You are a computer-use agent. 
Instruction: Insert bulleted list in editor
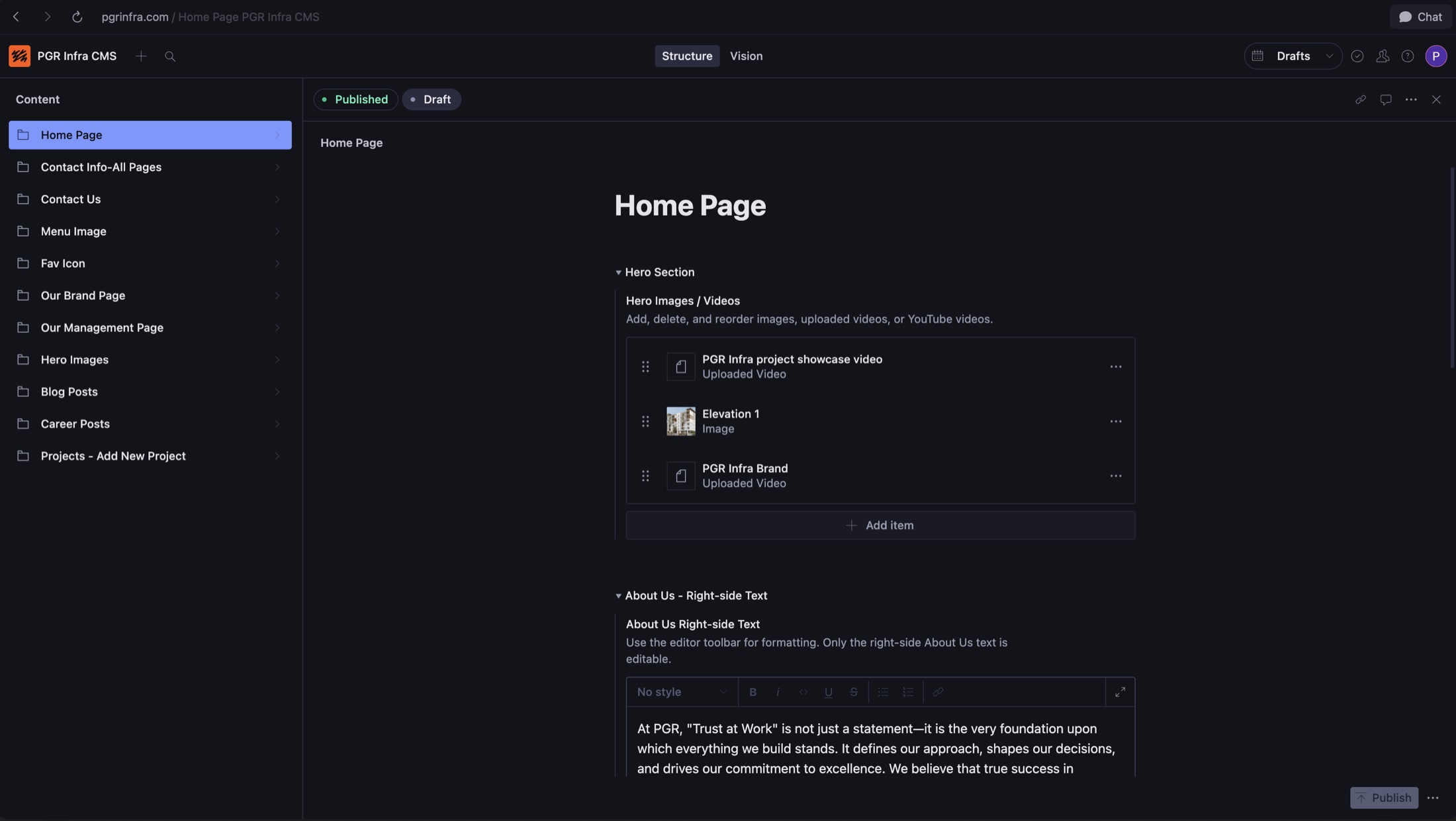click(883, 692)
